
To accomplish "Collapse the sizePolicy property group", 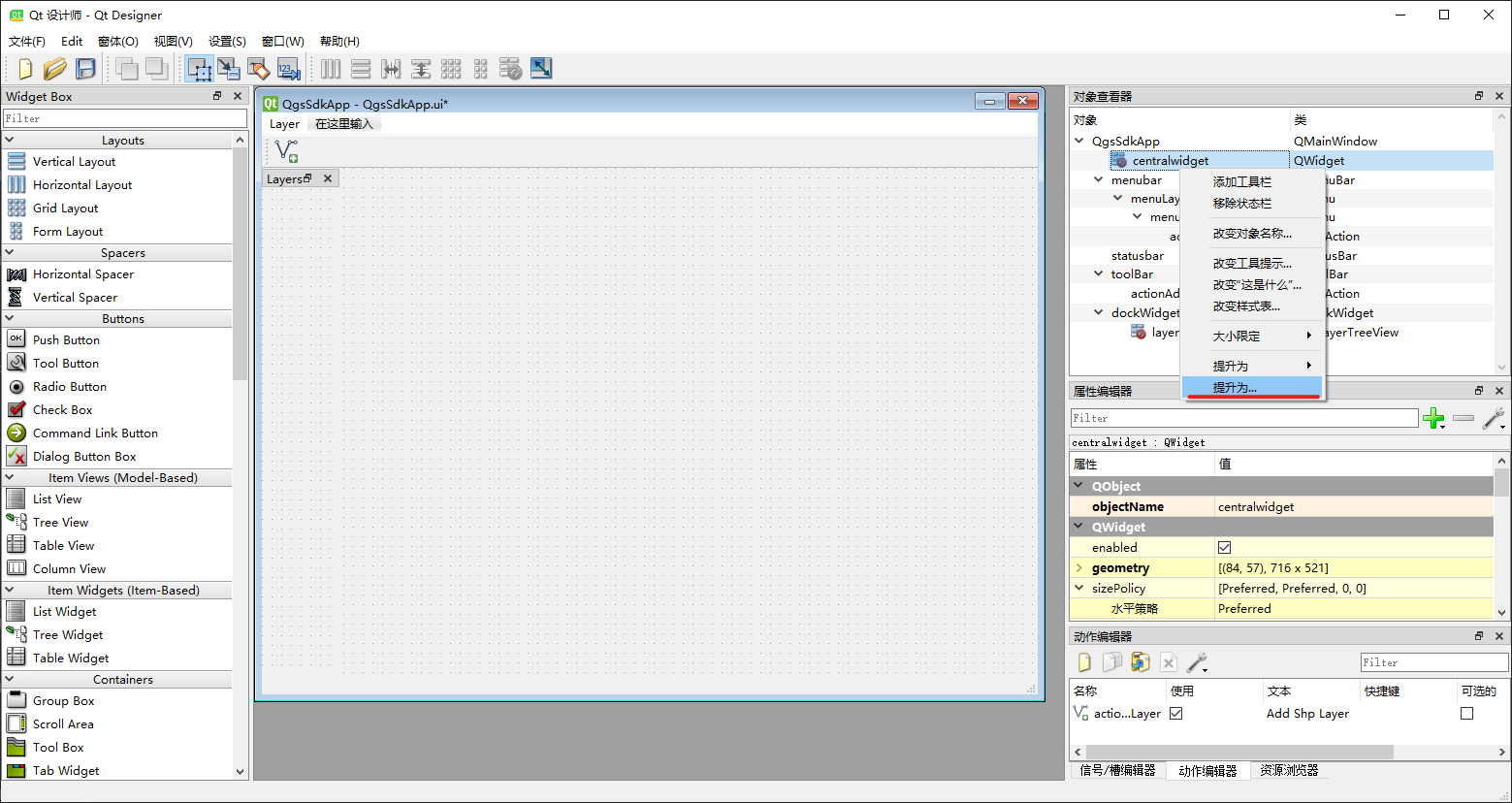I will click(1078, 589).
